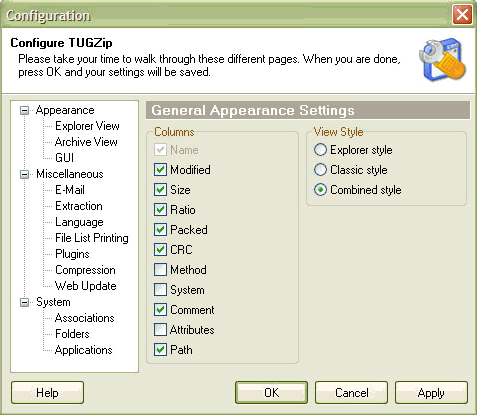This screenshot has height=415, width=477.
Task: Show the Web Update settings
Action: (x=86, y=286)
